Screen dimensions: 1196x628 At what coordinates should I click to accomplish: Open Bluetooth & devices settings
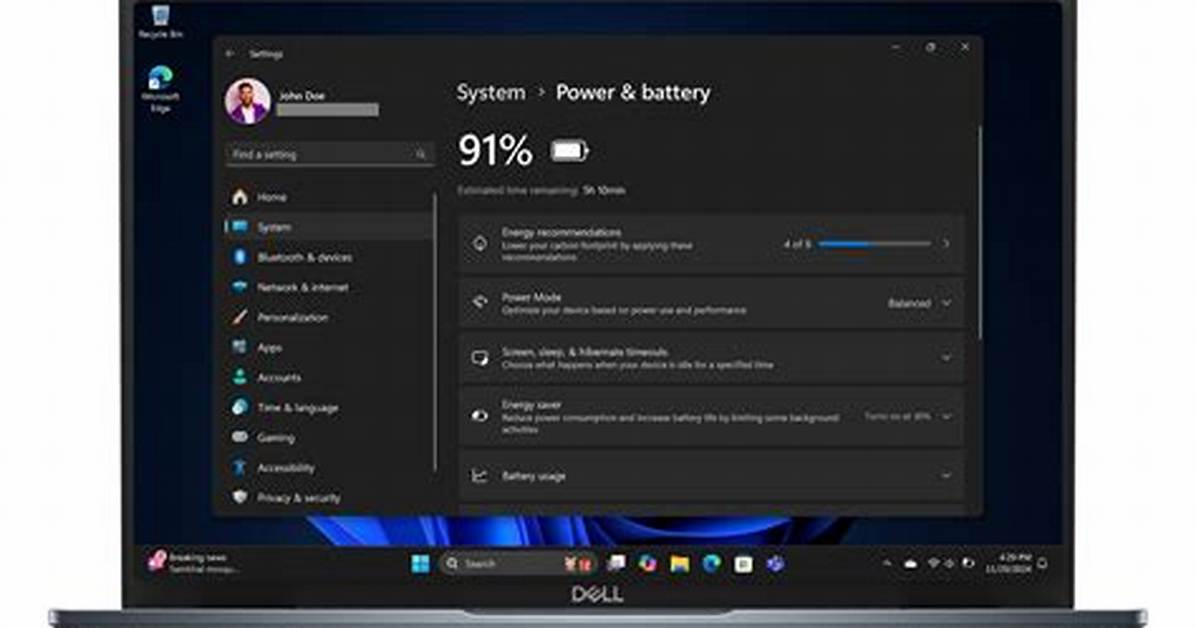[328, 257]
